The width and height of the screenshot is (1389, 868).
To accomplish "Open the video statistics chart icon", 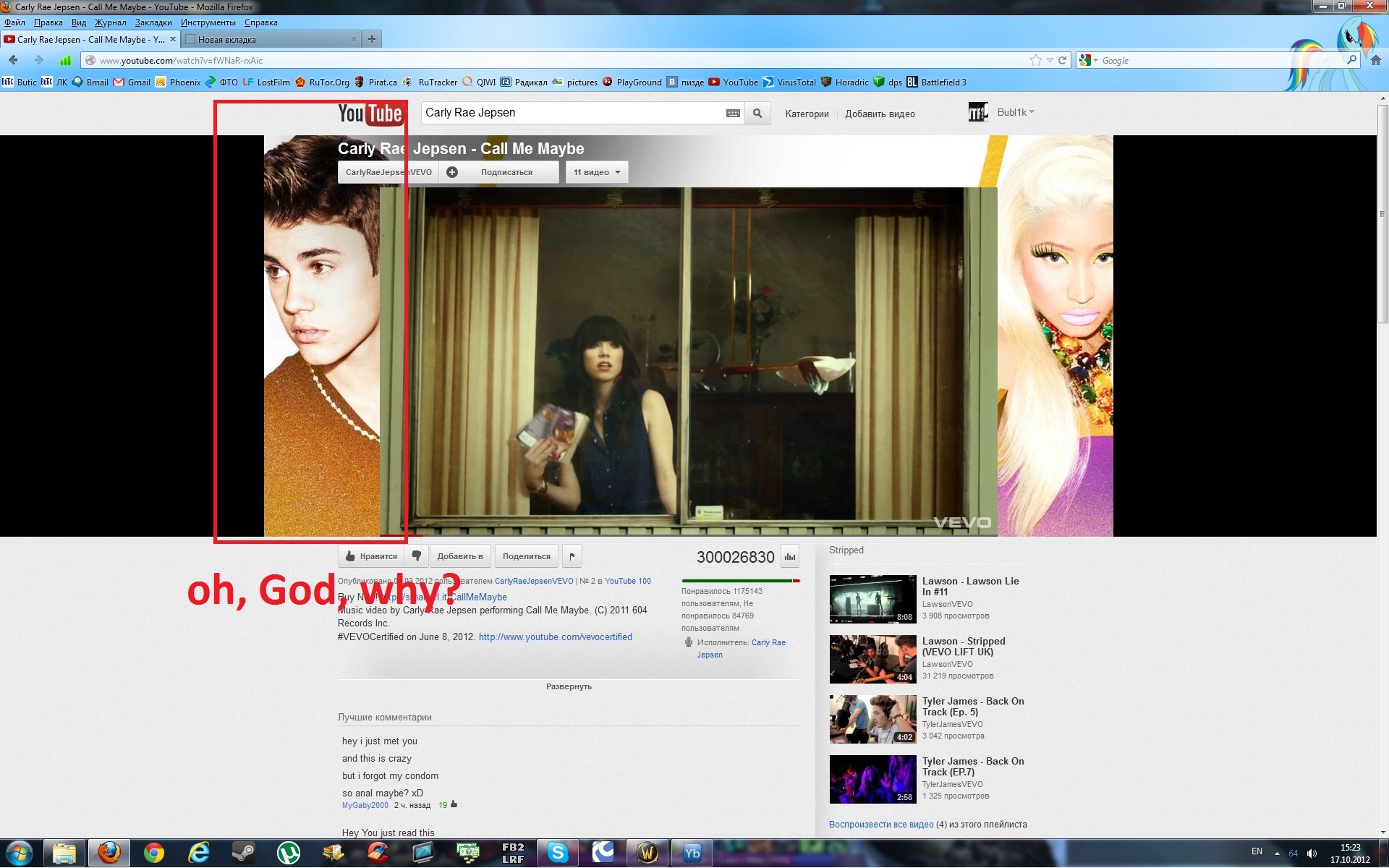I will 790,556.
